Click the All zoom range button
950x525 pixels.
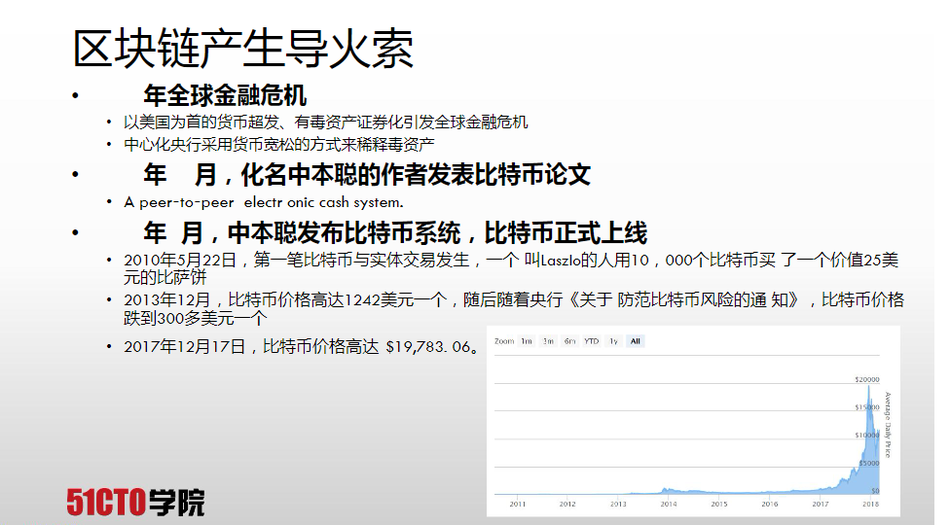point(634,341)
